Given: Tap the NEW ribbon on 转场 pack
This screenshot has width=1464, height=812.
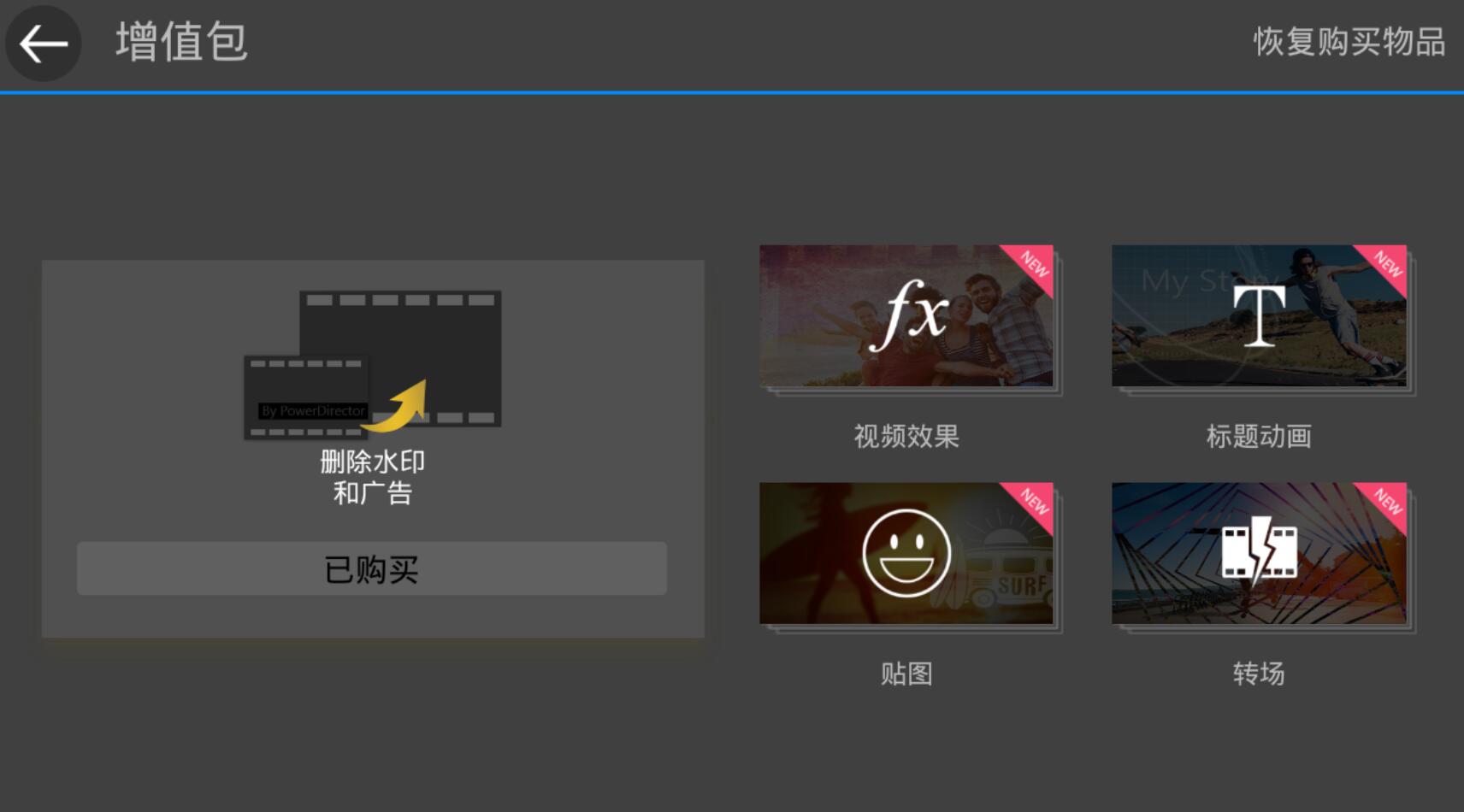Looking at the screenshot, I should (x=1385, y=503).
